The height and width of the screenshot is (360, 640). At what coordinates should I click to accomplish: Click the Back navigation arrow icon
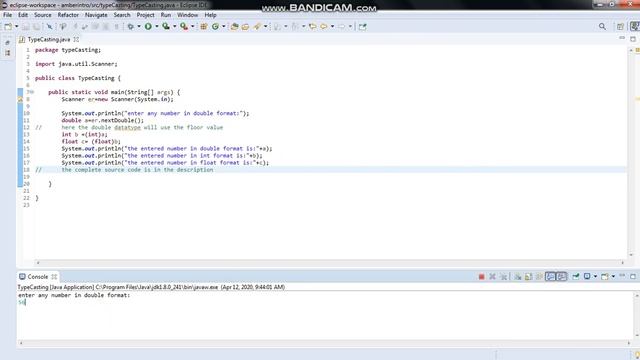pos(324,27)
